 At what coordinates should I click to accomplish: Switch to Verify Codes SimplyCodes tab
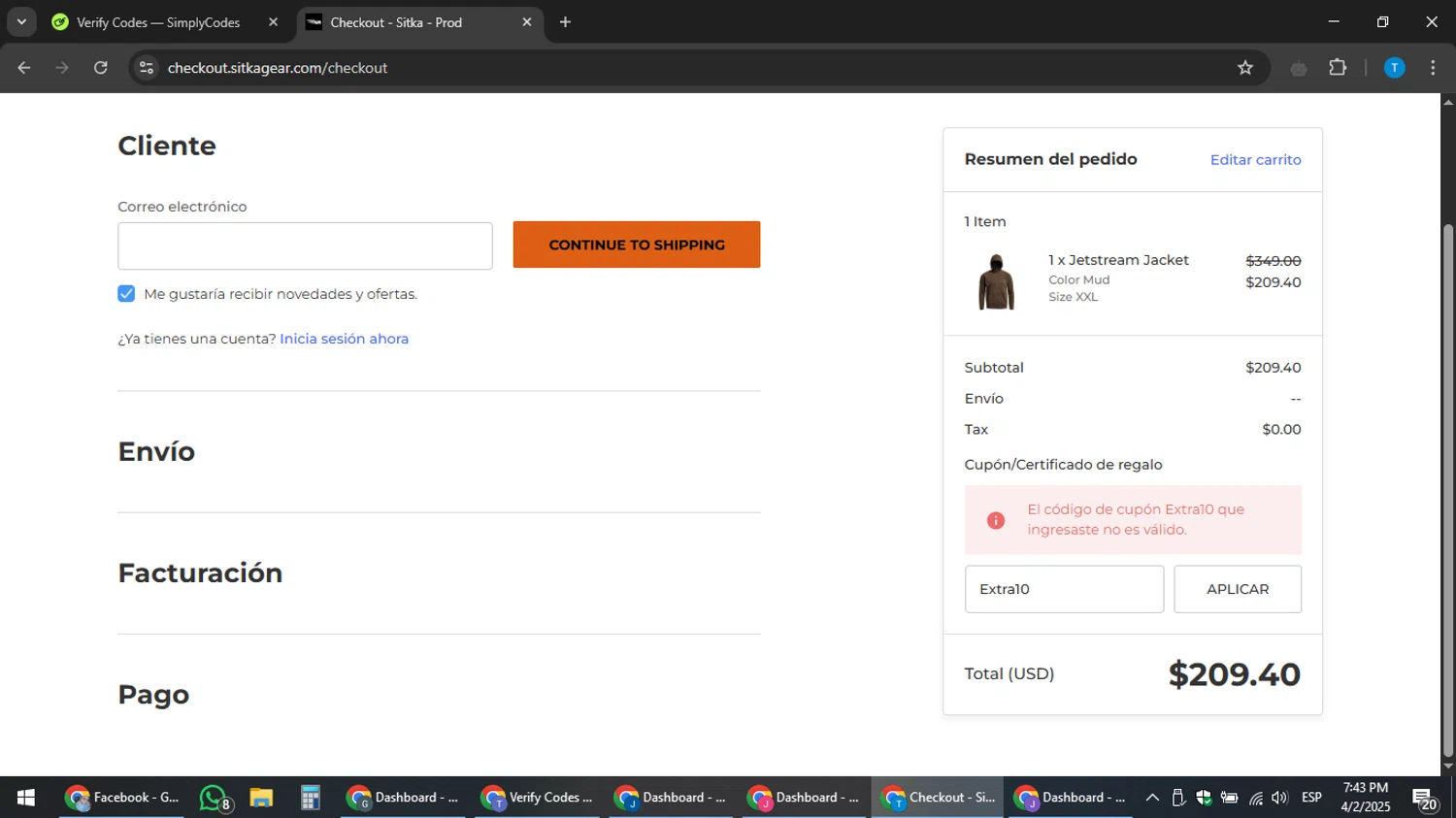point(158,22)
